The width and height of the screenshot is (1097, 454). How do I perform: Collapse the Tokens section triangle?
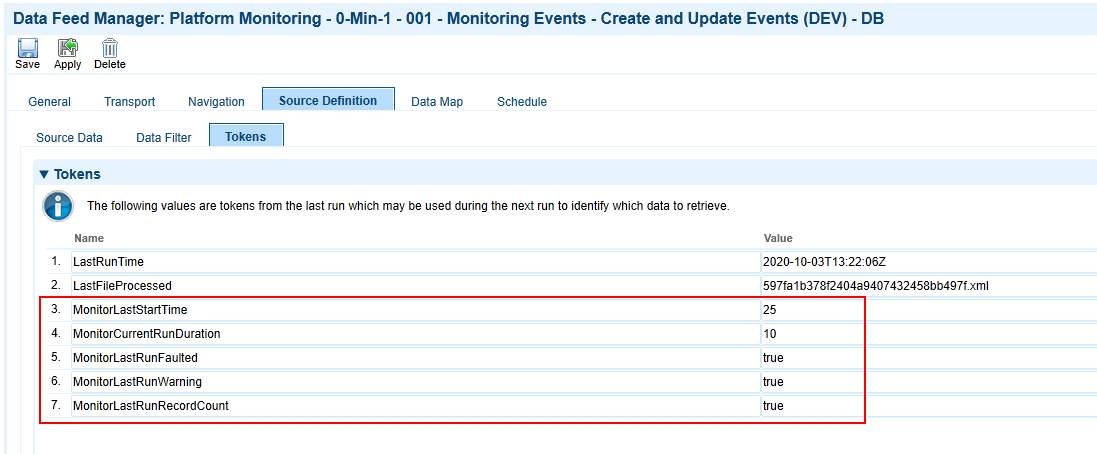click(x=45, y=174)
